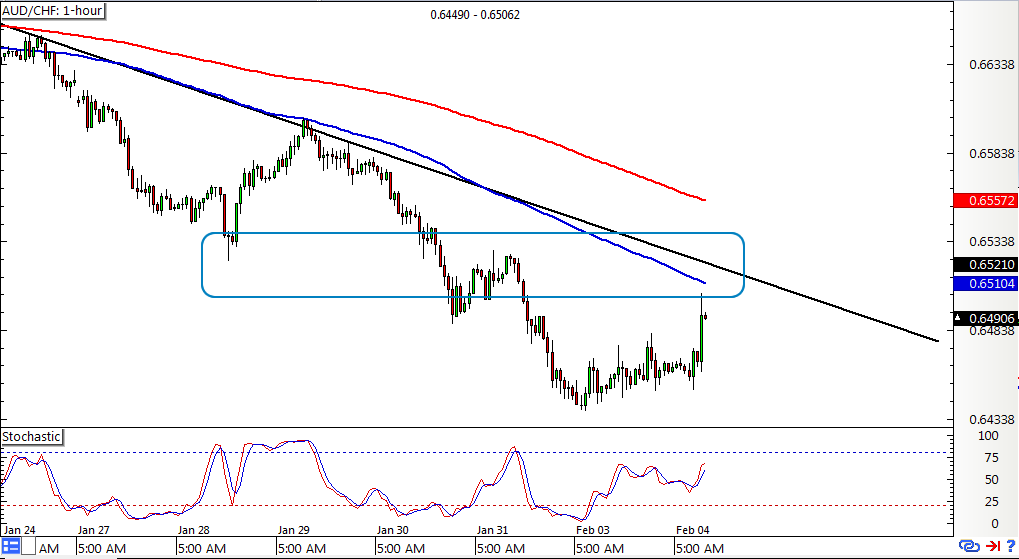Click the 0.64906 current price tag
Image resolution: width=1019 pixels, height=559 pixels.
[x=985, y=318]
